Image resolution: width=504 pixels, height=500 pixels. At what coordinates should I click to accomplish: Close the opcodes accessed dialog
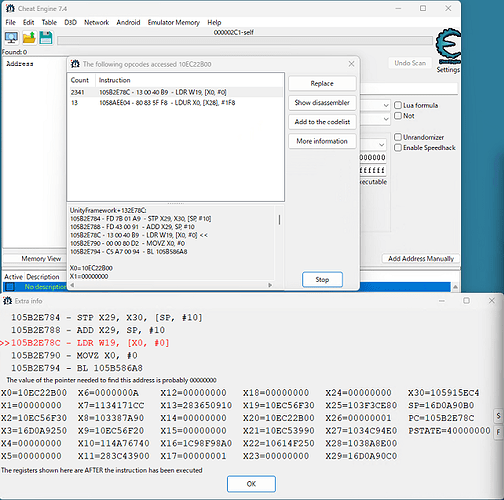(351, 64)
